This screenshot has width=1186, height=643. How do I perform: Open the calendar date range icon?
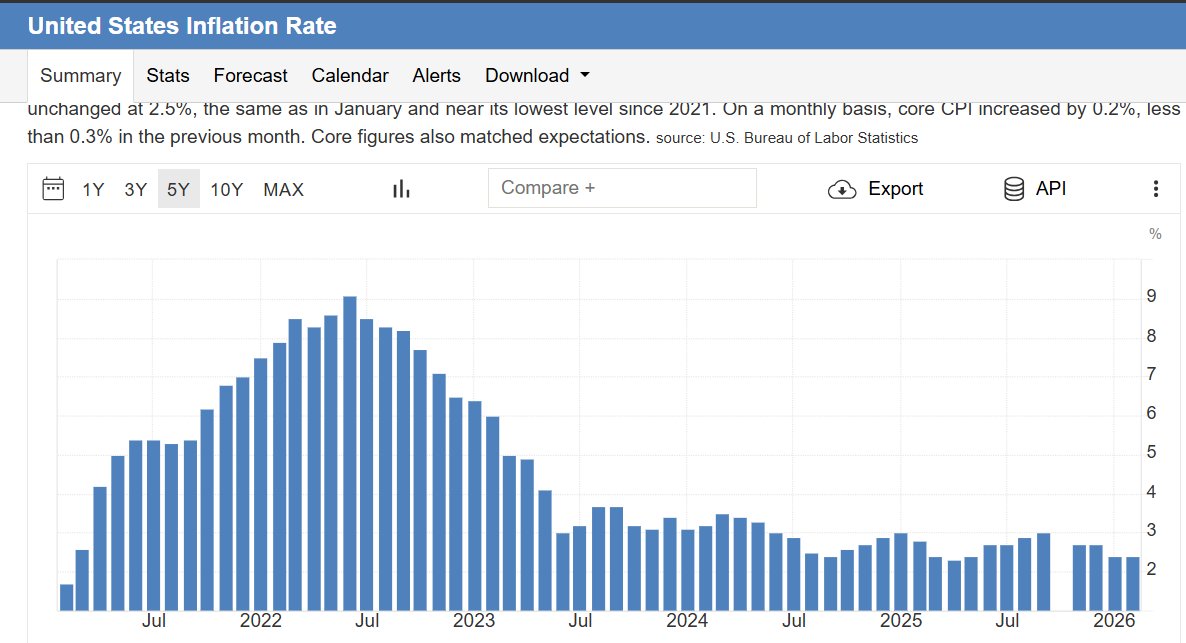click(53, 188)
